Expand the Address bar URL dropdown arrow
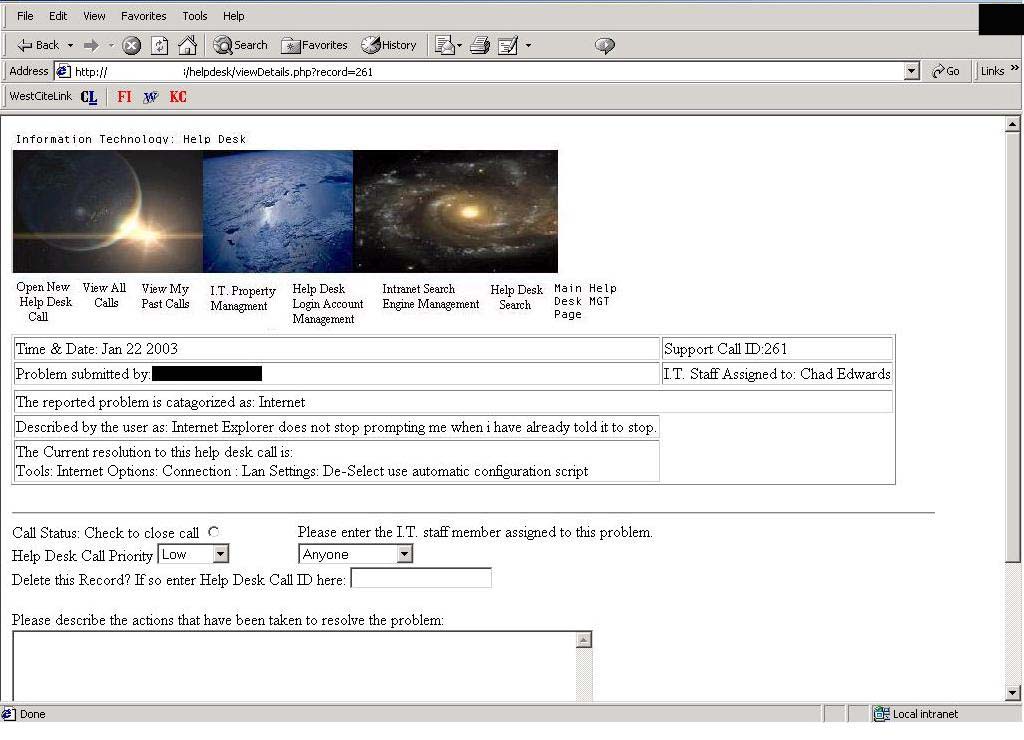 911,71
